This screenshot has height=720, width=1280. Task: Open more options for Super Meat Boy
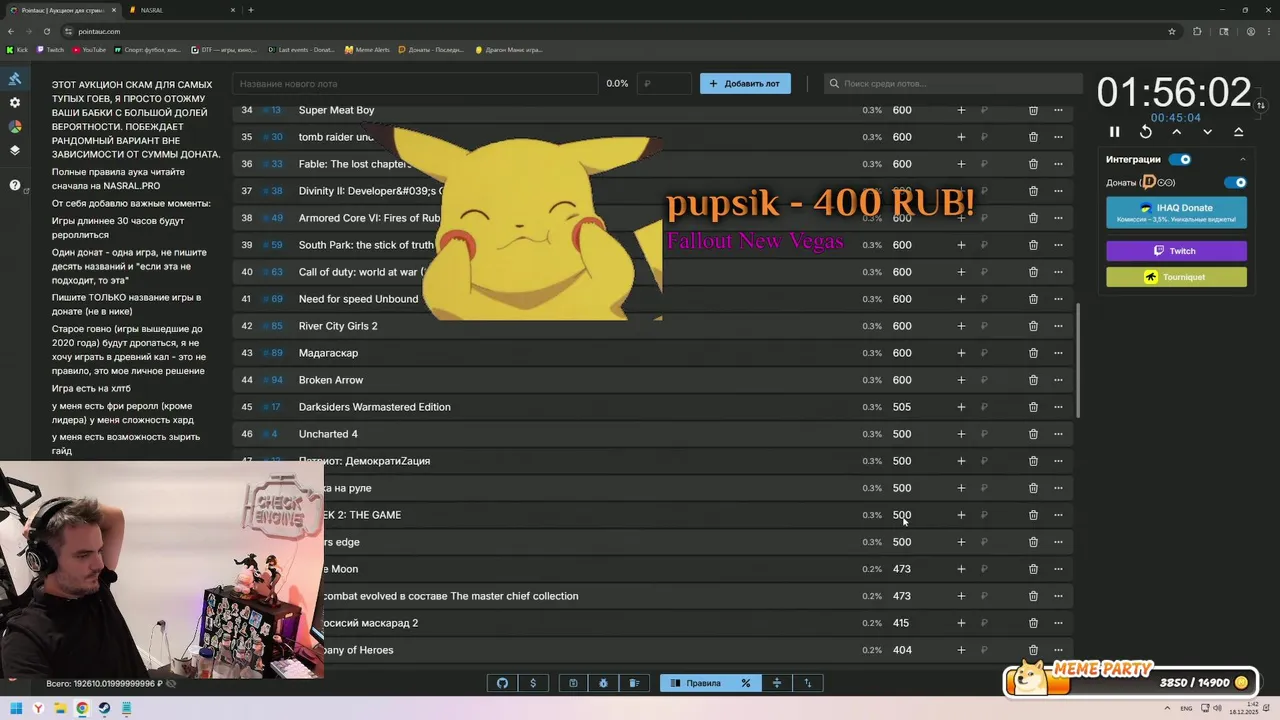pos(1058,110)
